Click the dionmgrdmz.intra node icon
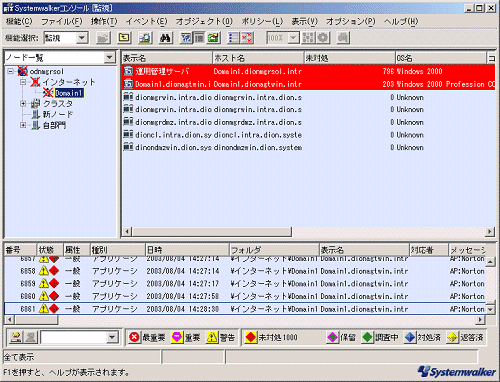This screenshot has width=500, height=382. pos(128,122)
